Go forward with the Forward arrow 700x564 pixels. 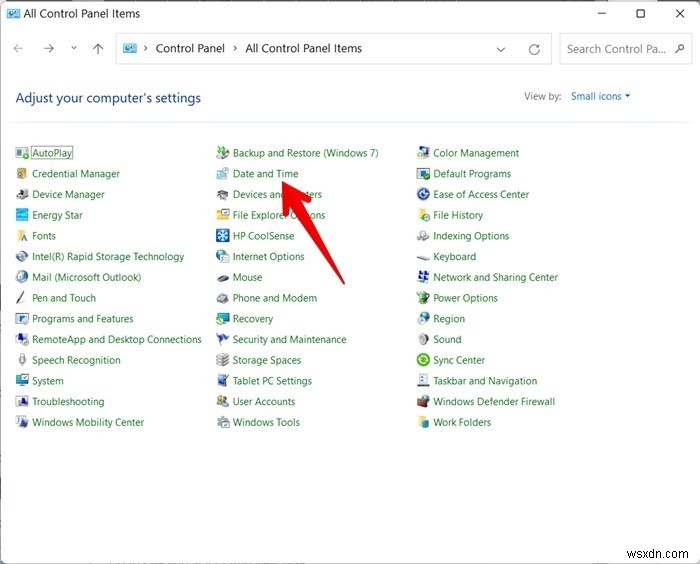pyautogui.click(x=49, y=48)
